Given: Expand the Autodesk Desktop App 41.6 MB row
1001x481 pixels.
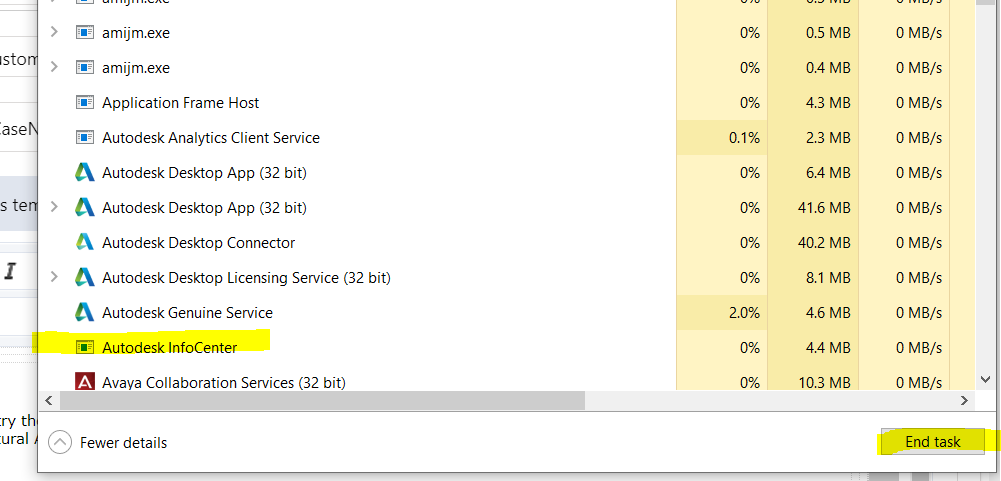Looking at the screenshot, I should (55, 208).
